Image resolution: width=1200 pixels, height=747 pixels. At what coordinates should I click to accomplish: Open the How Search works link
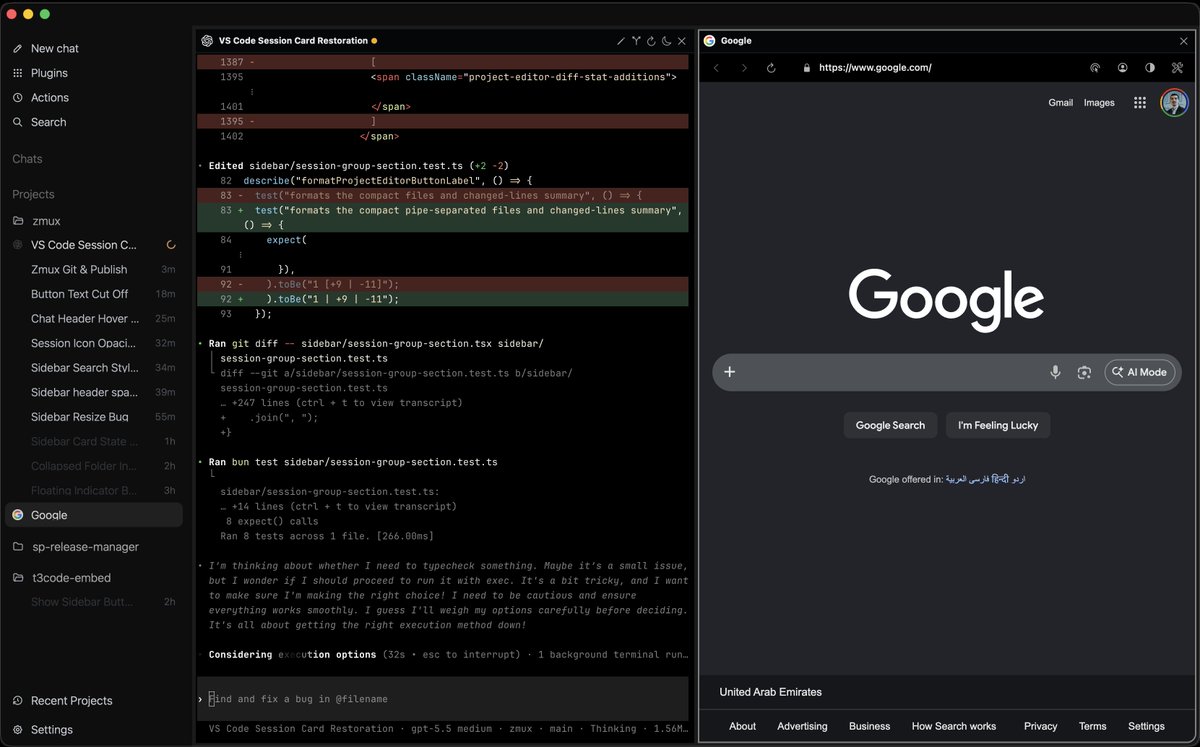click(954, 726)
